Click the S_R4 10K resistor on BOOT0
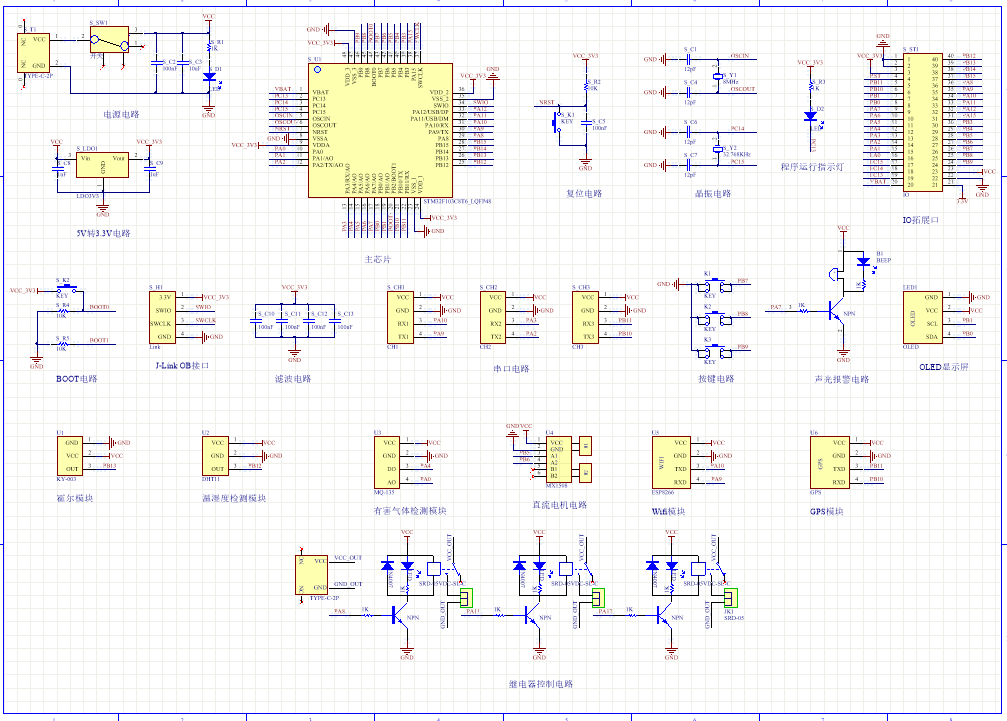1007x721 pixels. (62, 311)
